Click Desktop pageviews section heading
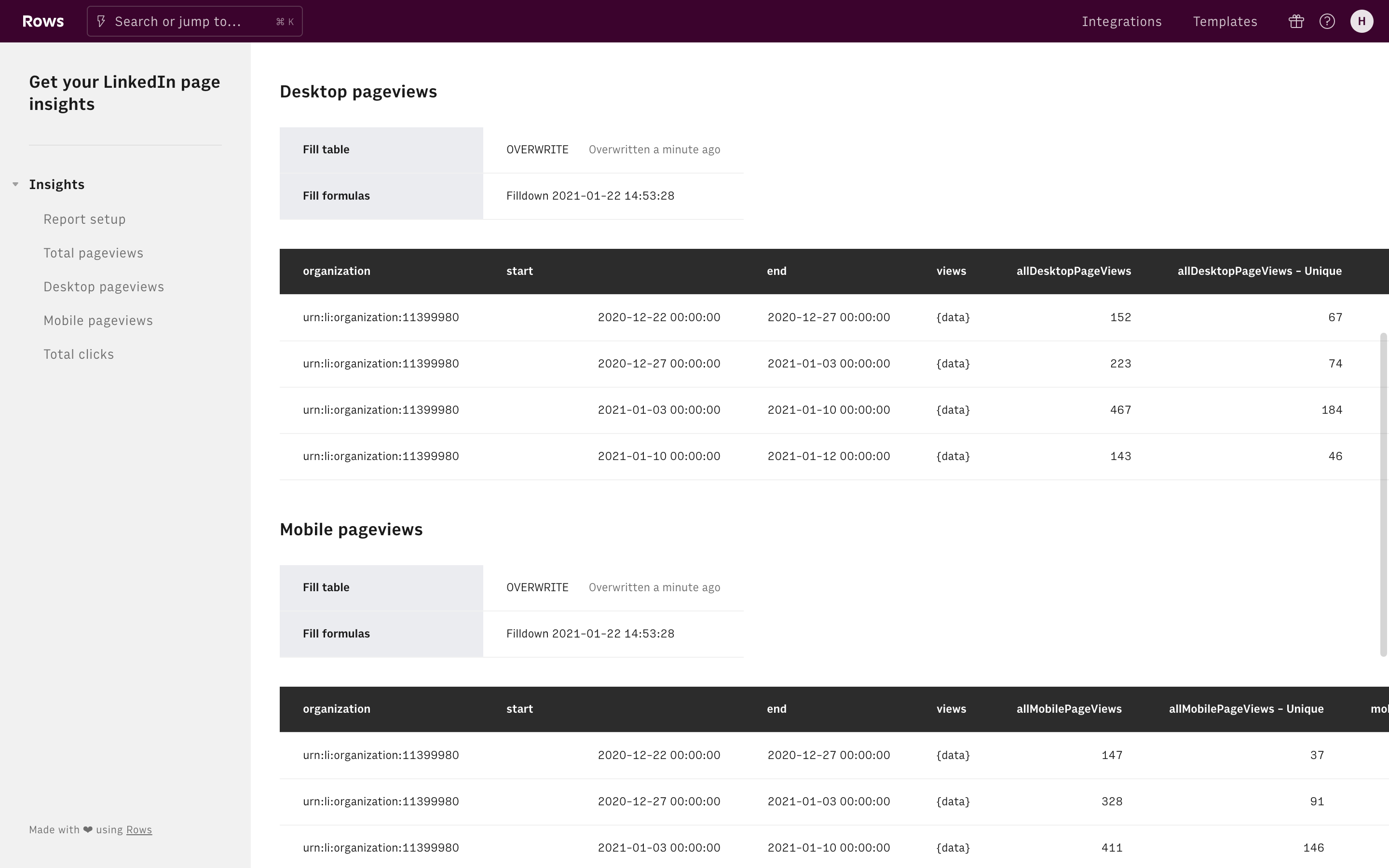 pos(358,92)
